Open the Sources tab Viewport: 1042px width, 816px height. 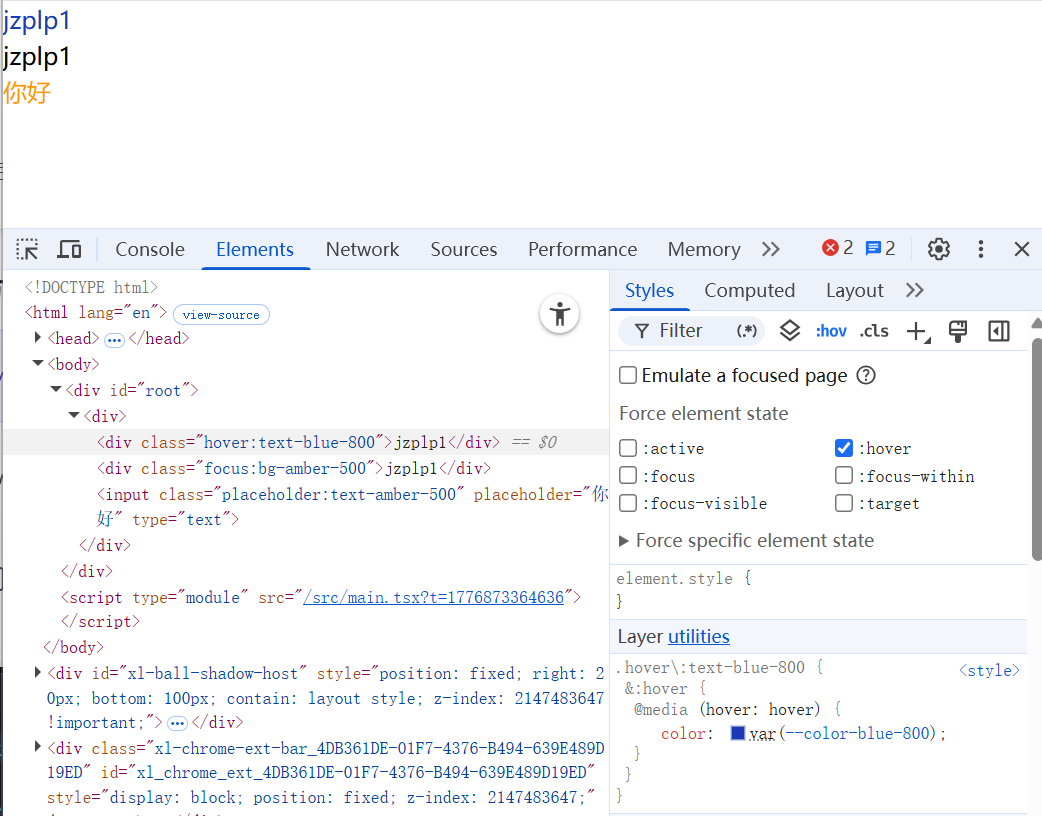point(464,249)
